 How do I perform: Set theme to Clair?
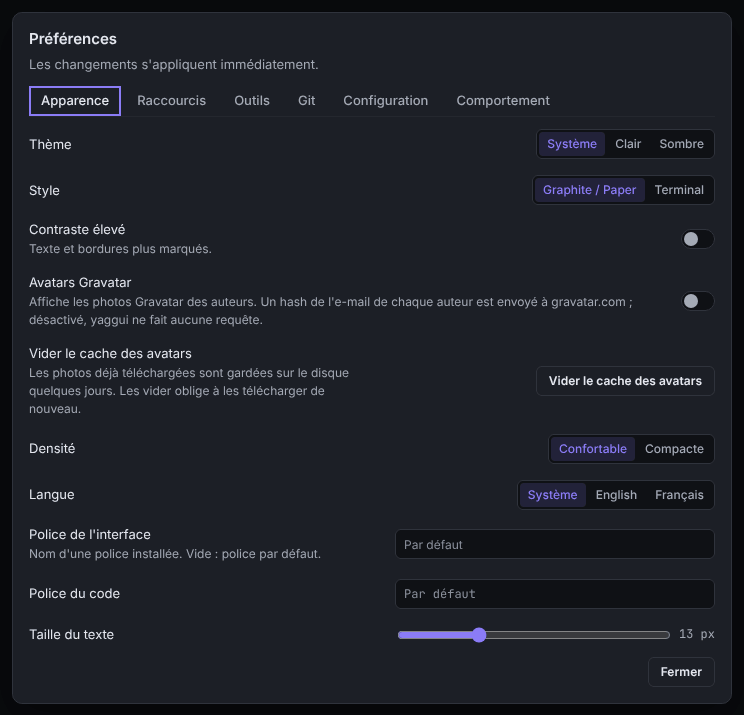(x=628, y=144)
